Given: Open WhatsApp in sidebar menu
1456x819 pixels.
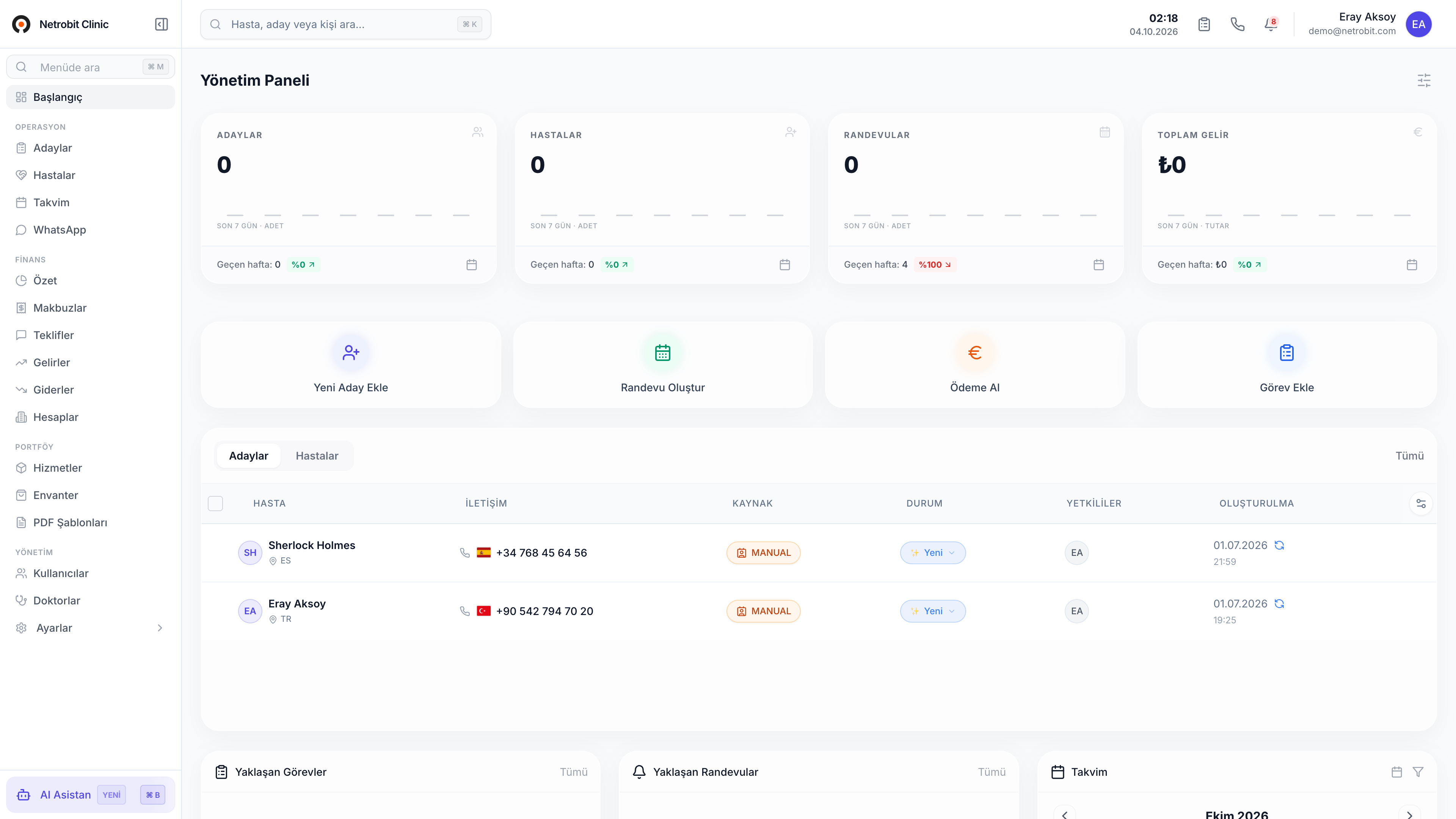Looking at the screenshot, I should point(91,230).
